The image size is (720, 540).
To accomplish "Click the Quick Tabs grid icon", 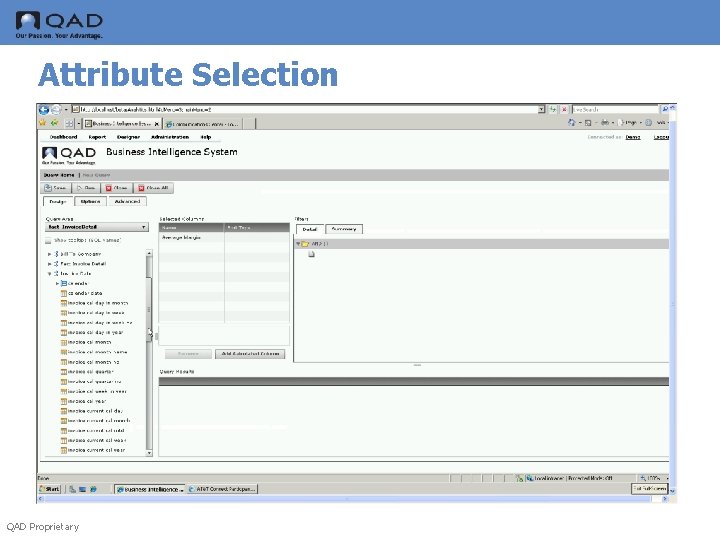I will click(69, 124).
